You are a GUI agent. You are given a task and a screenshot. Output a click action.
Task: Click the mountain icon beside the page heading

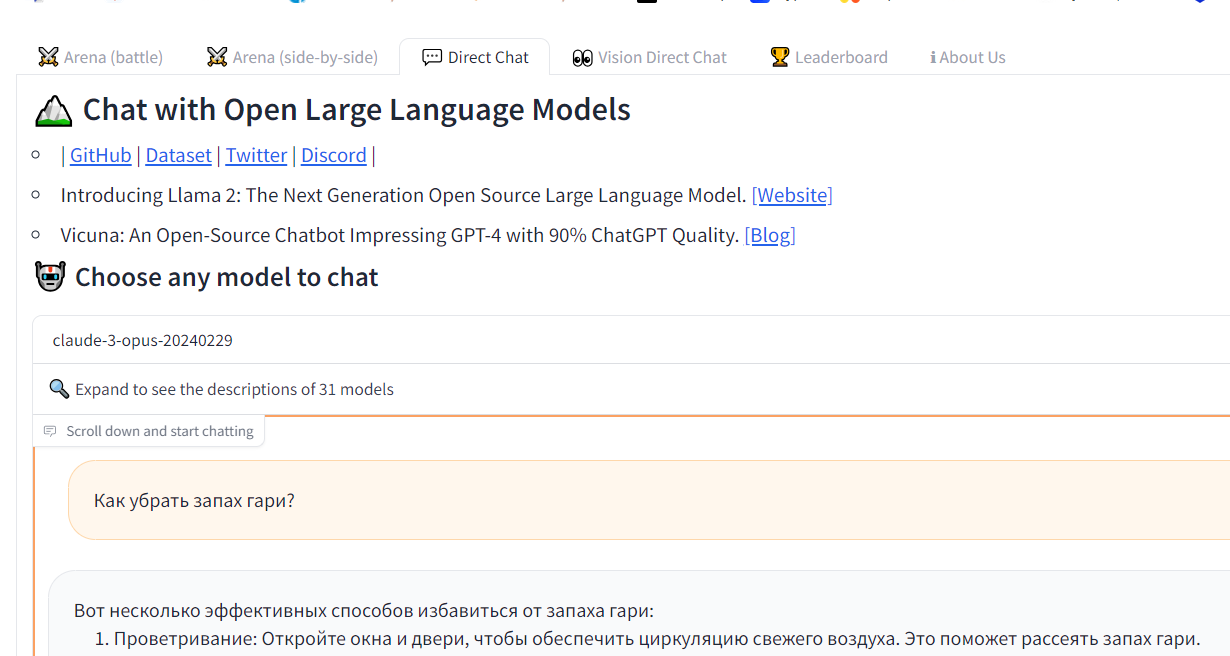[53, 110]
